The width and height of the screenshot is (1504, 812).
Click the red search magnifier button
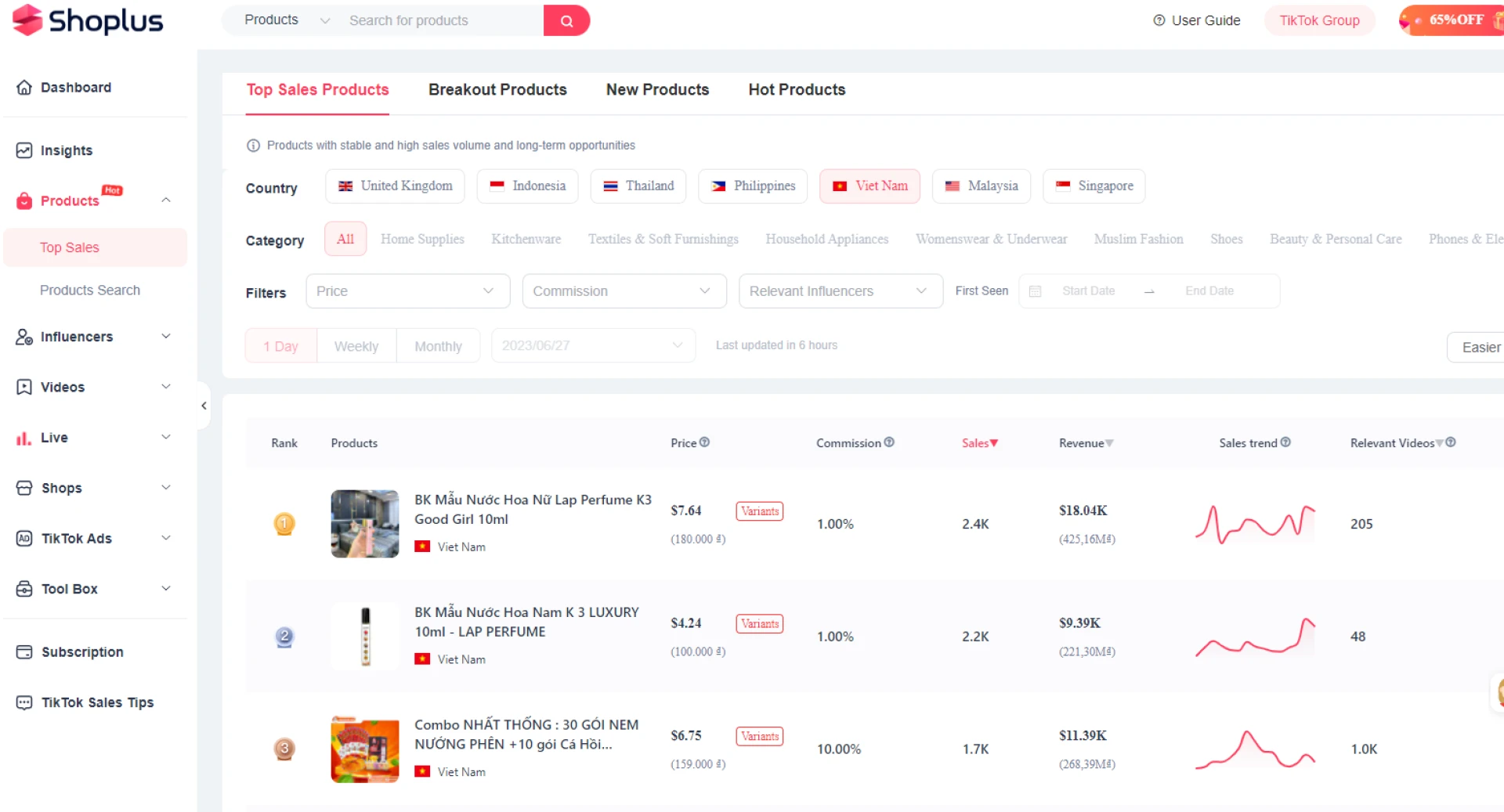pyautogui.click(x=566, y=21)
